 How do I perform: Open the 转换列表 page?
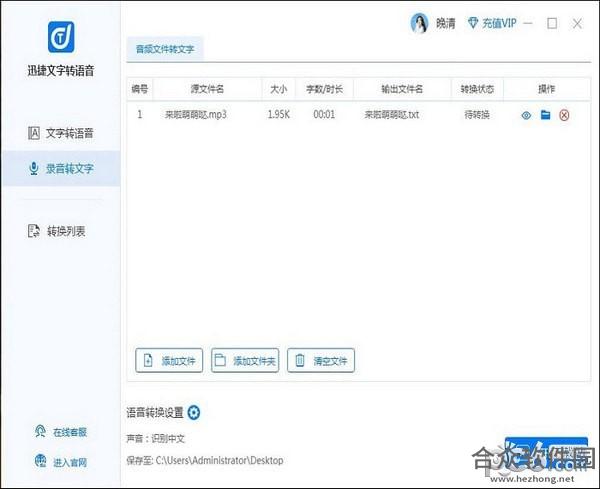tap(57, 231)
